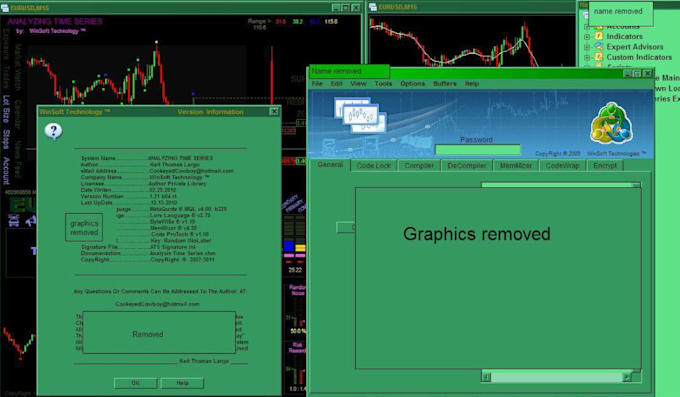This screenshot has height=397, width=680.
Task: Click the horizontal scrollbar track
Action: (x=556, y=377)
